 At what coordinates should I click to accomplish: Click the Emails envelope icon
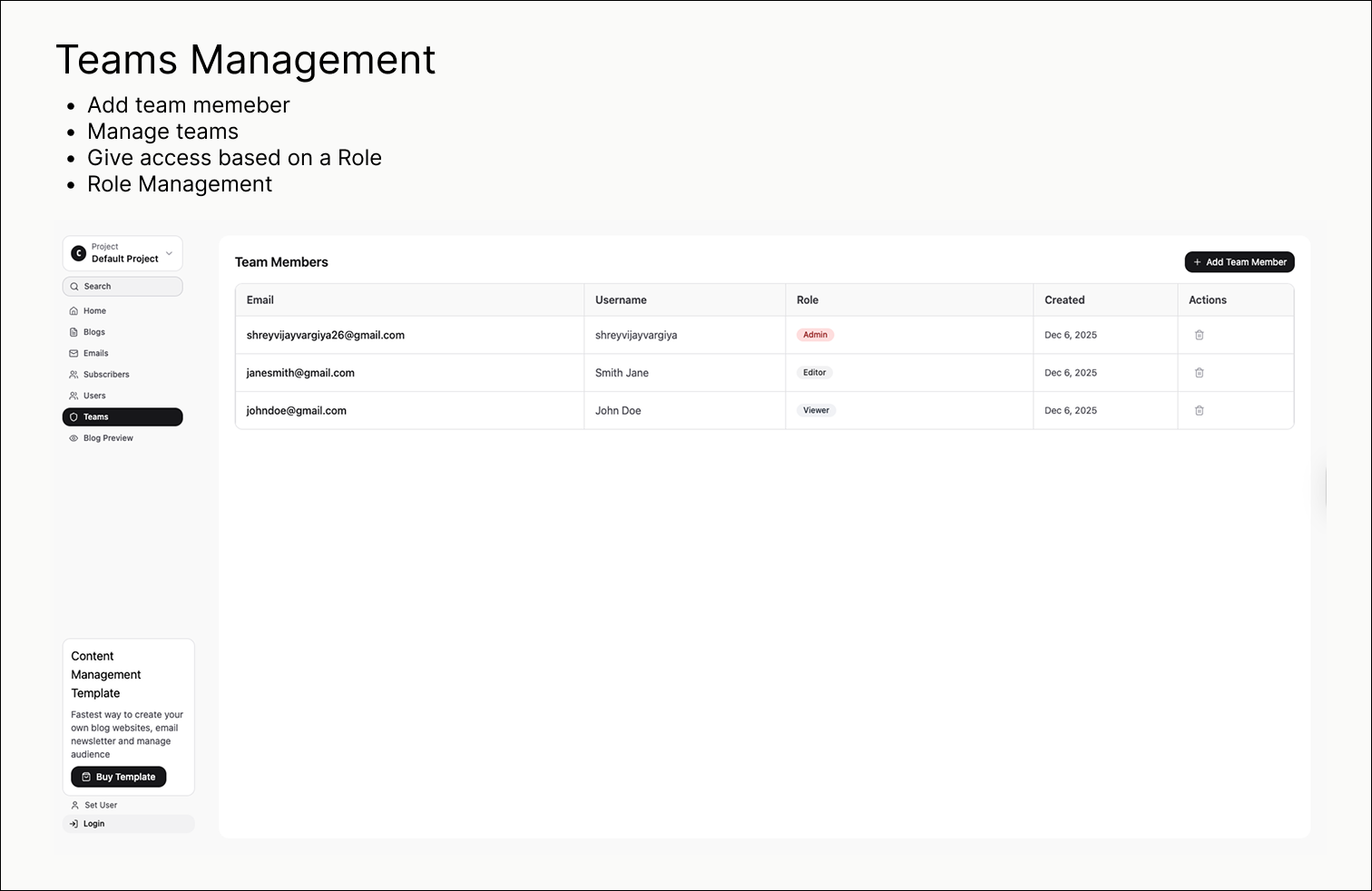73,354
